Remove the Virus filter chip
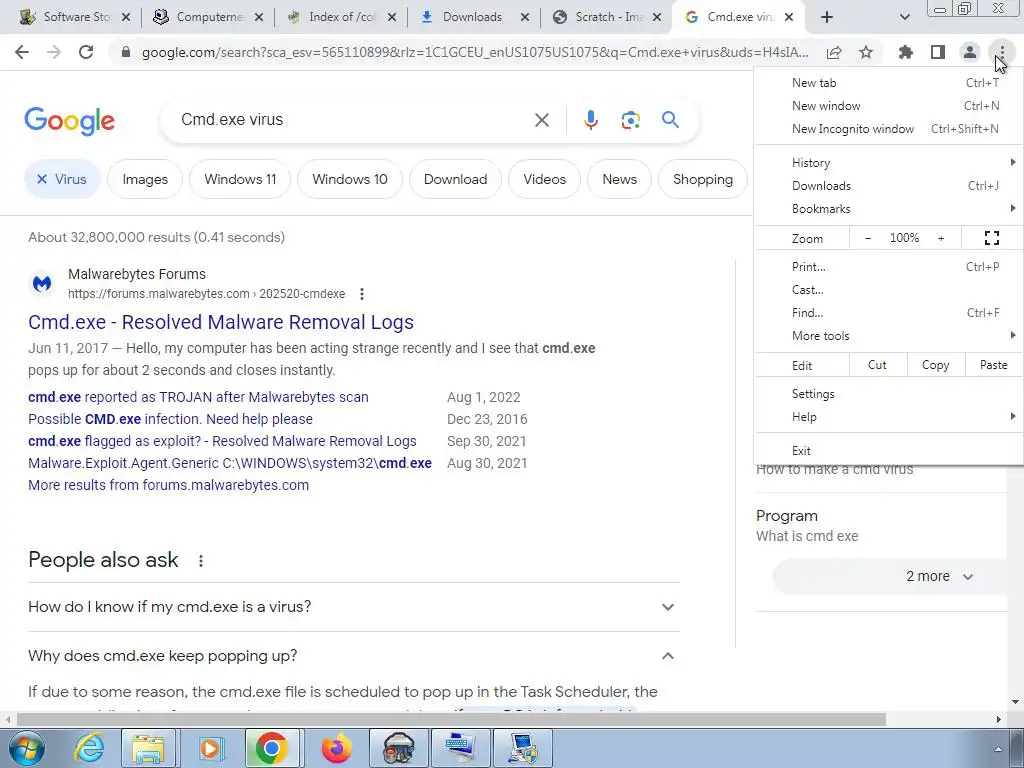The image size is (1024, 768). click(42, 179)
